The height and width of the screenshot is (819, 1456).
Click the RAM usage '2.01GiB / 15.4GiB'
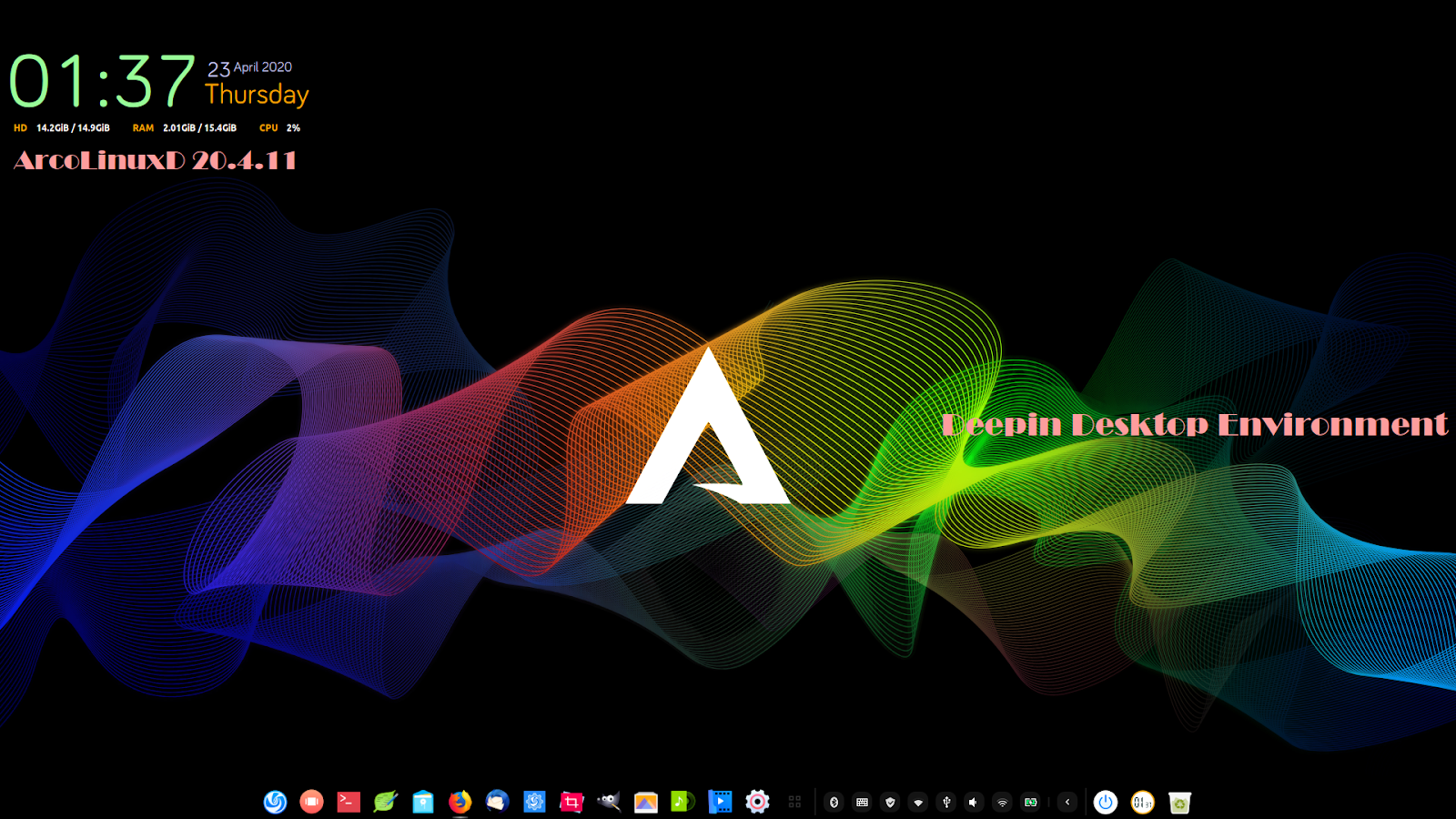(x=199, y=128)
